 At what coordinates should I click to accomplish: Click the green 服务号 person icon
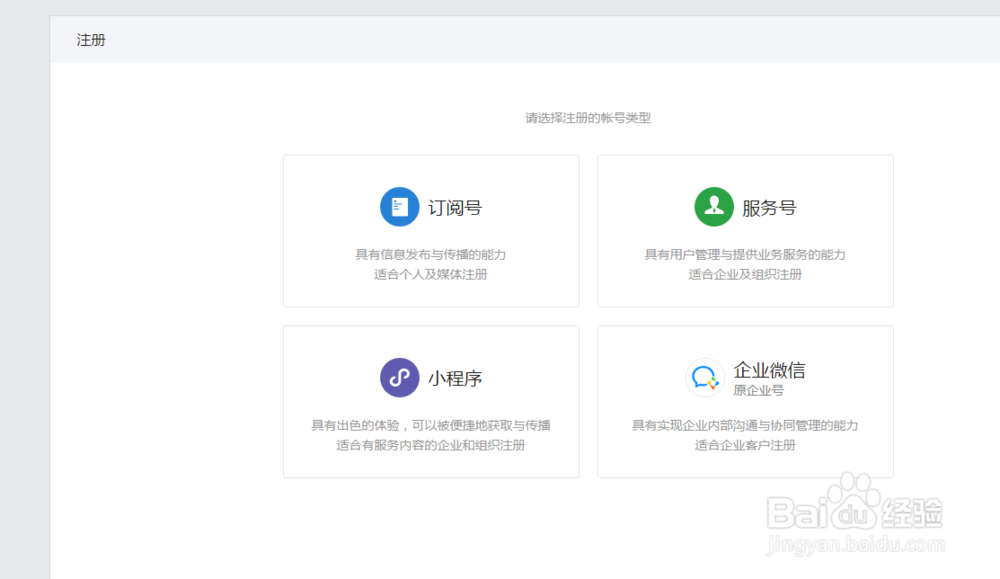(714, 207)
